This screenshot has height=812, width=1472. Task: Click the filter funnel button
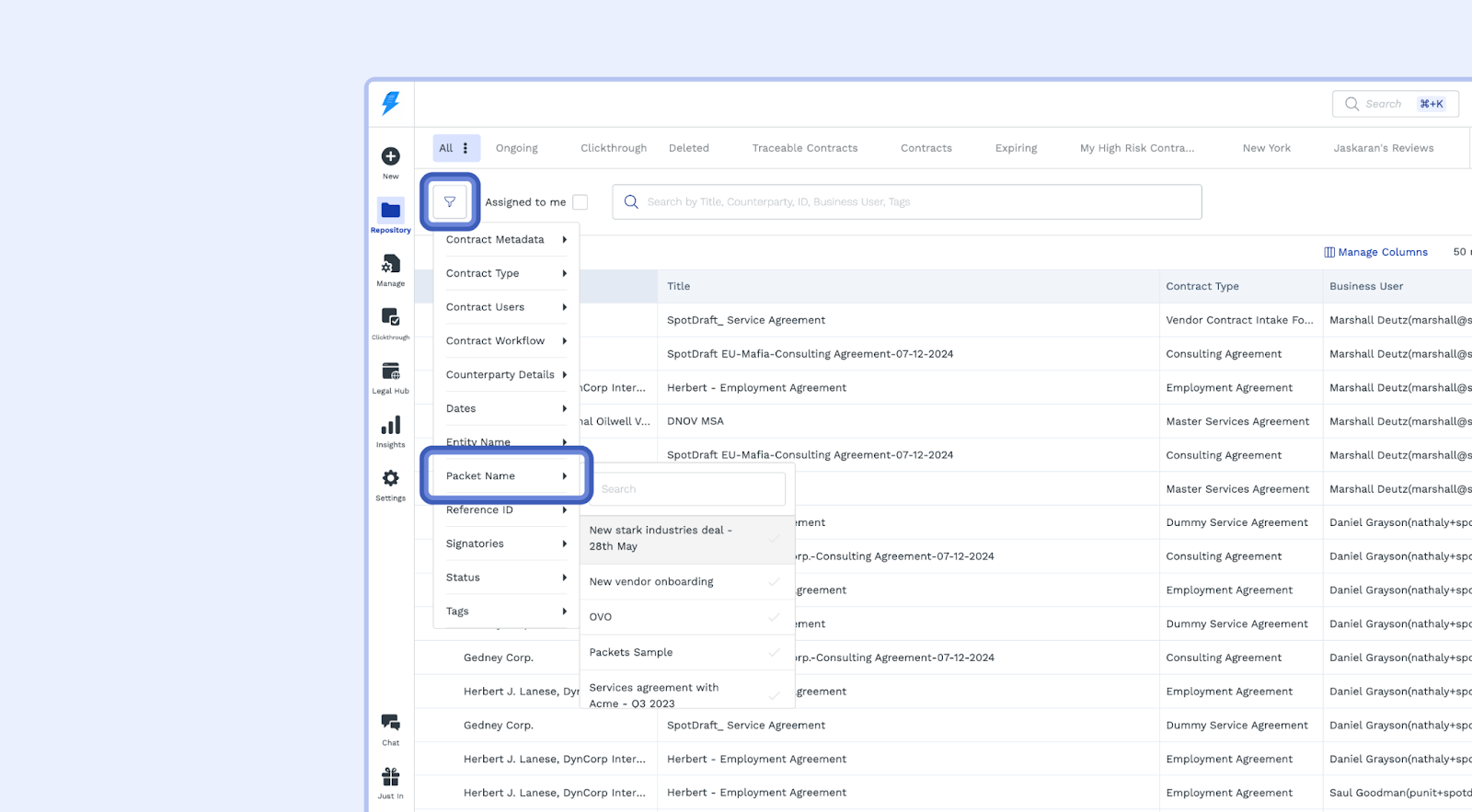tap(450, 201)
